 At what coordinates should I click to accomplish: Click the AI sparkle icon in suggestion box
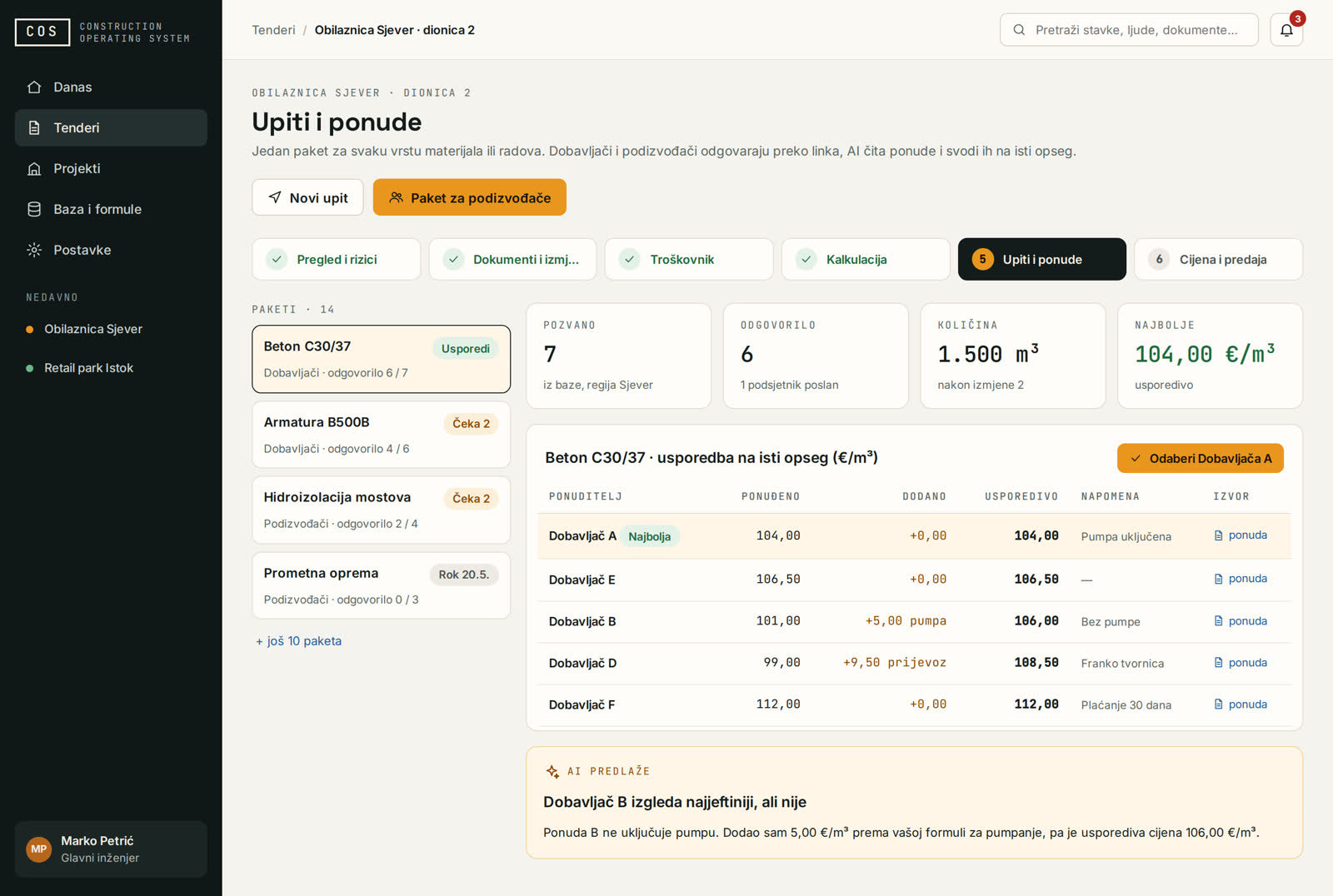pos(552,772)
